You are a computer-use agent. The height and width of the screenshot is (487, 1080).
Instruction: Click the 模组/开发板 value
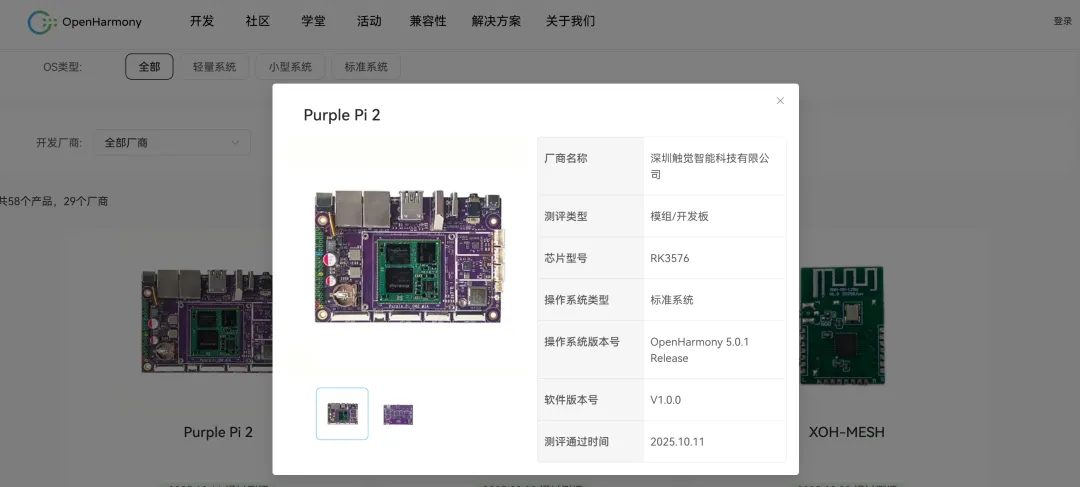[679, 216]
